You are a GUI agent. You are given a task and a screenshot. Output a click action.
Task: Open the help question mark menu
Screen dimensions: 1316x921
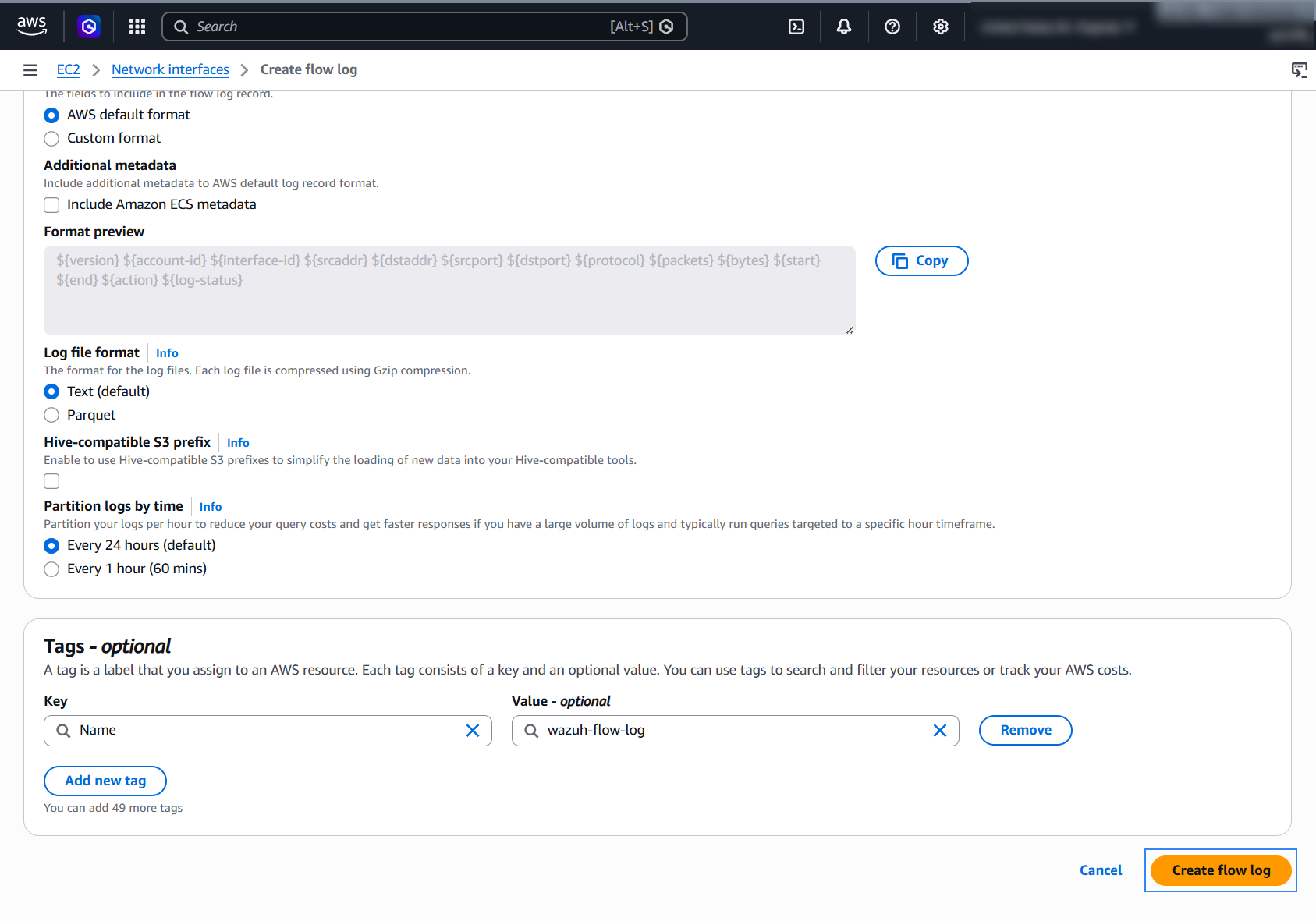(x=892, y=27)
